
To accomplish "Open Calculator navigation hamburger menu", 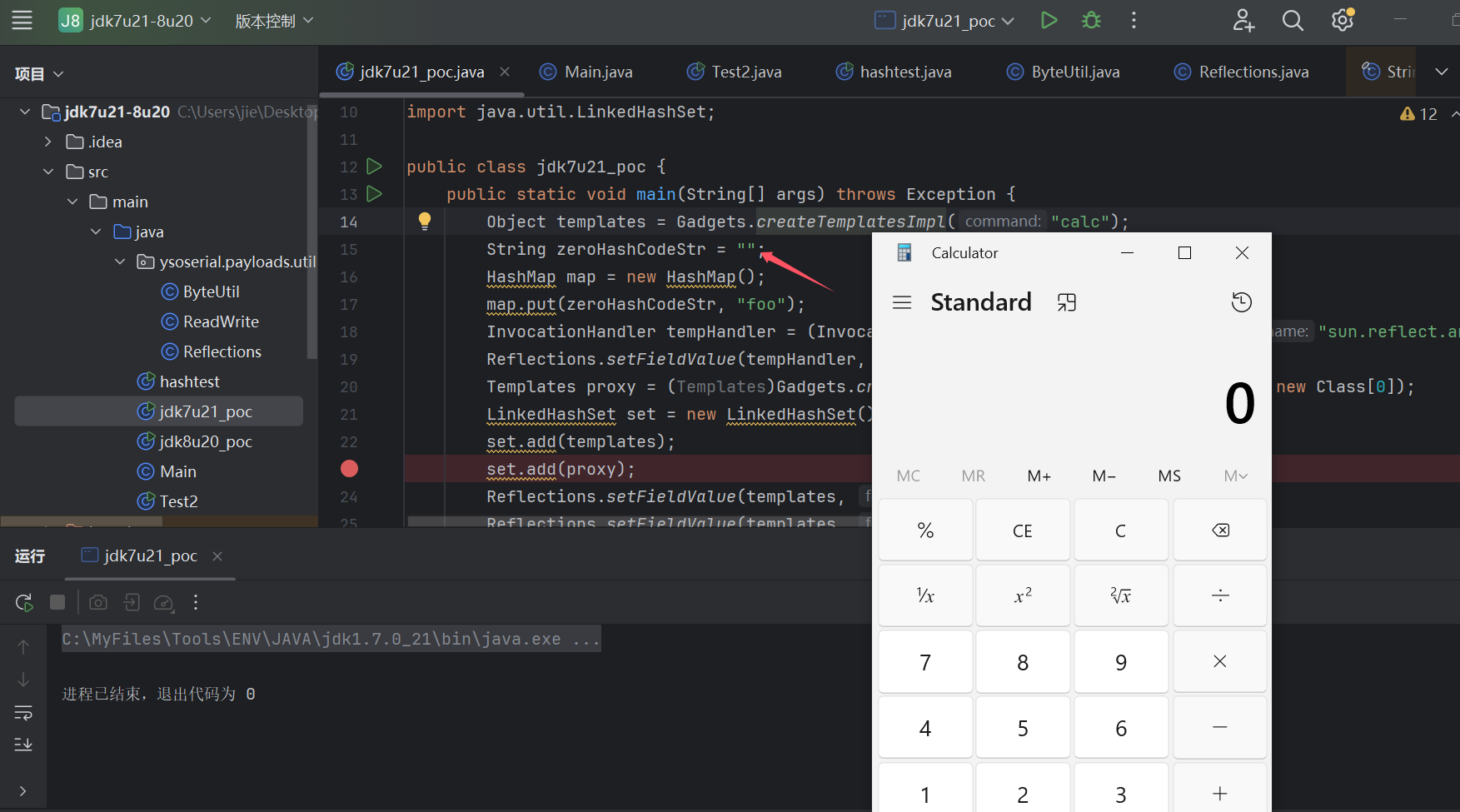I will click(x=902, y=302).
